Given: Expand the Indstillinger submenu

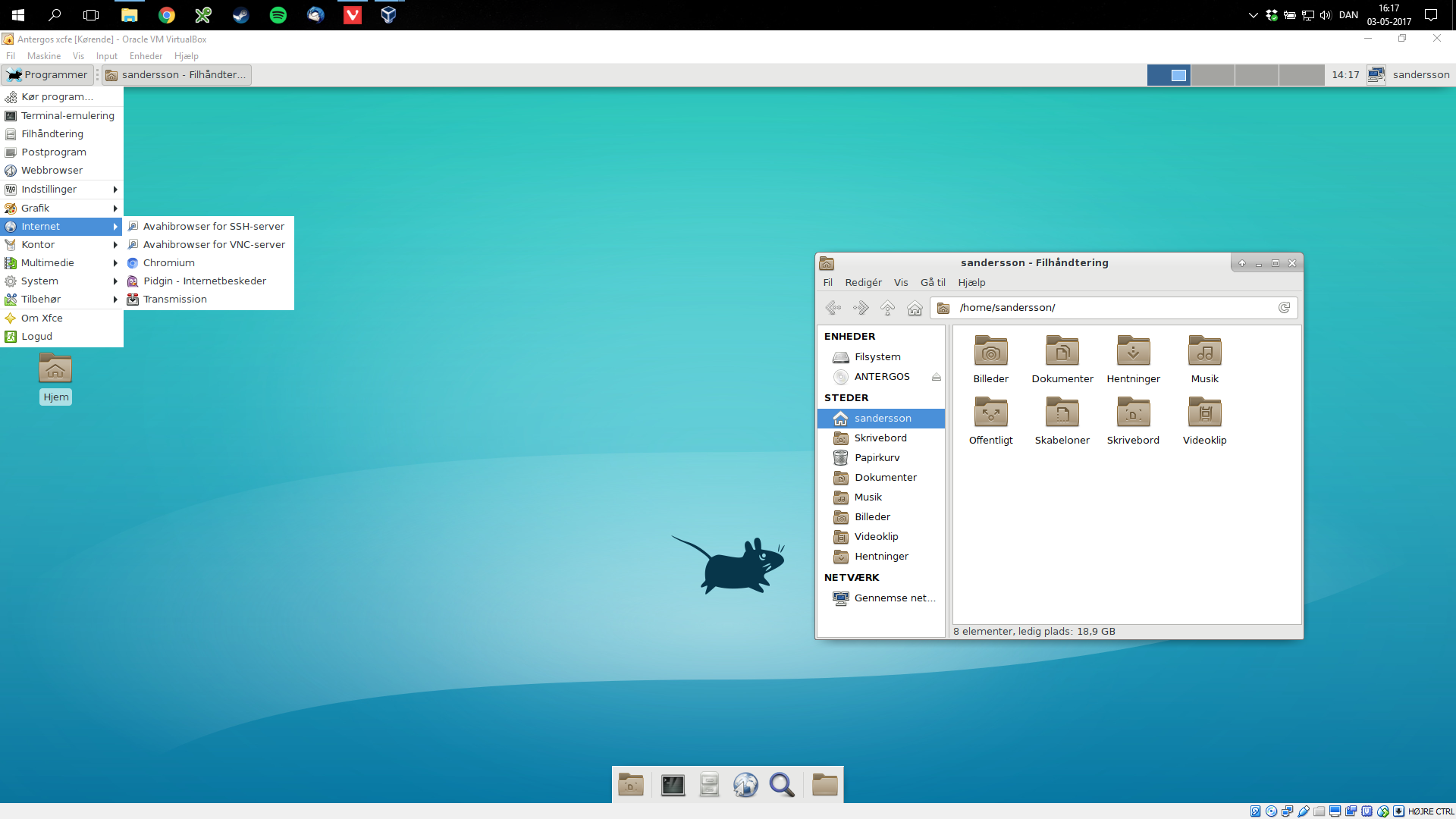Looking at the screenshot, I should point(61,190).
